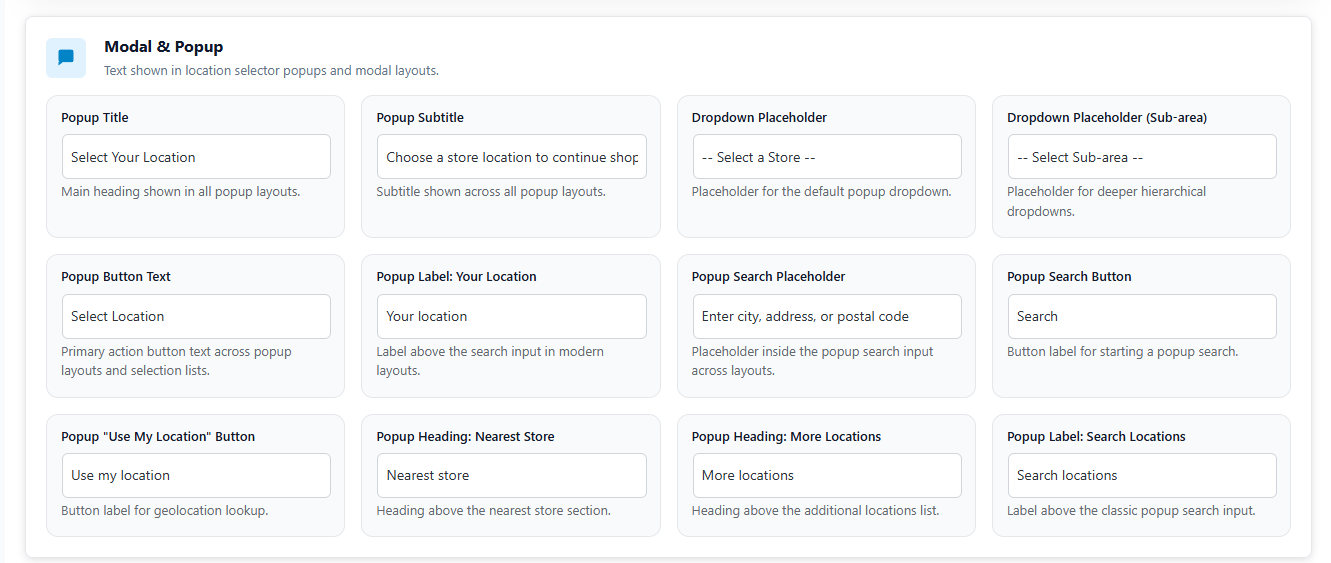Click the Popup Search Button input containing 'Search'

pos(1142,316)
